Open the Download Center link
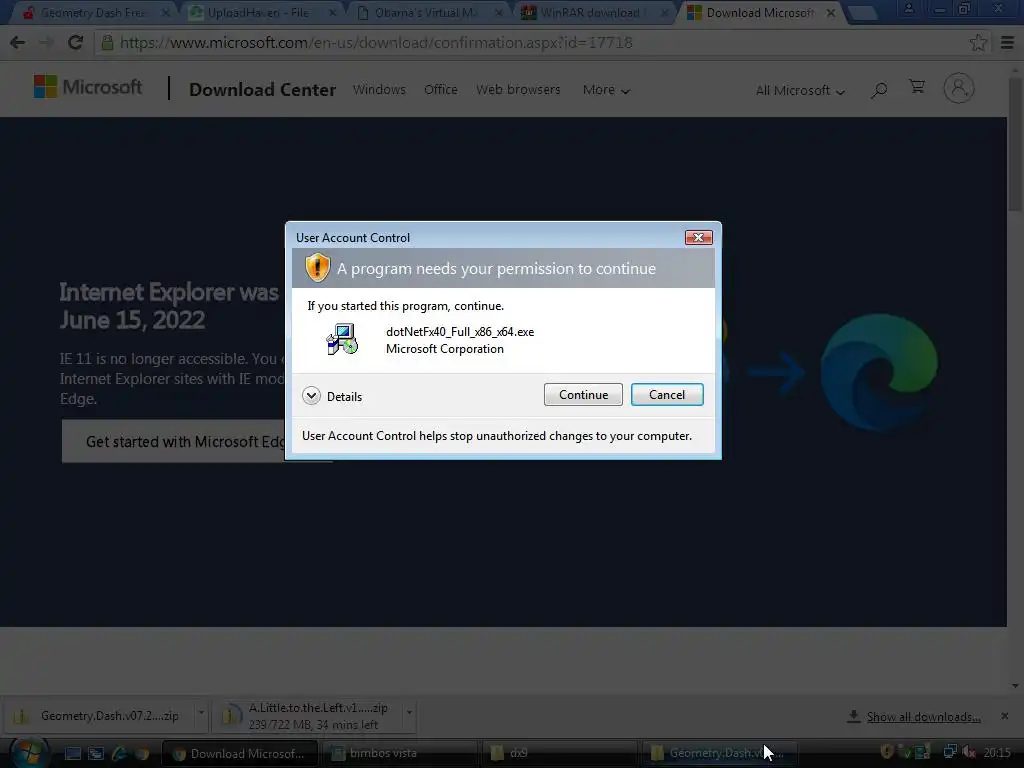 tap(262, 89)
